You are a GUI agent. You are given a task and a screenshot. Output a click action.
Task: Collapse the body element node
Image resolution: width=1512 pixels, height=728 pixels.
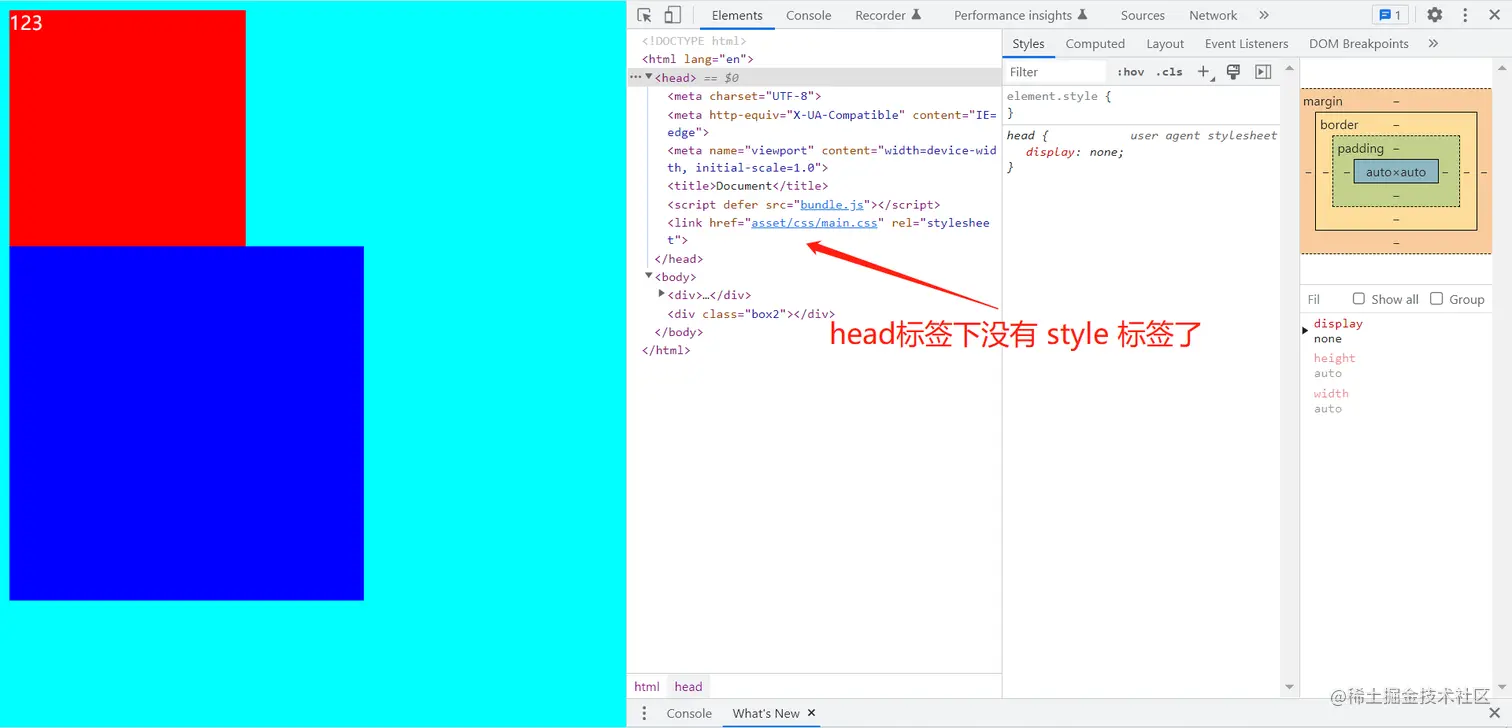tap(649, 276)
